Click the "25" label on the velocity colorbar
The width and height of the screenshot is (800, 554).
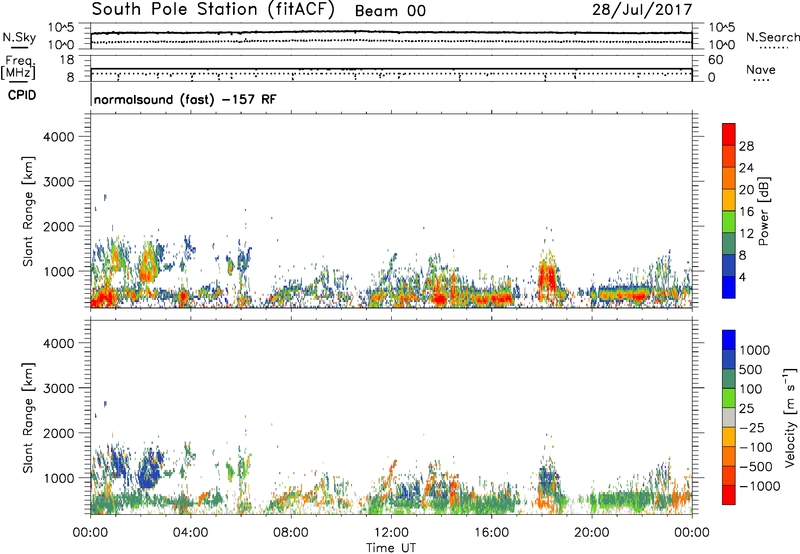tap(746, 409)
